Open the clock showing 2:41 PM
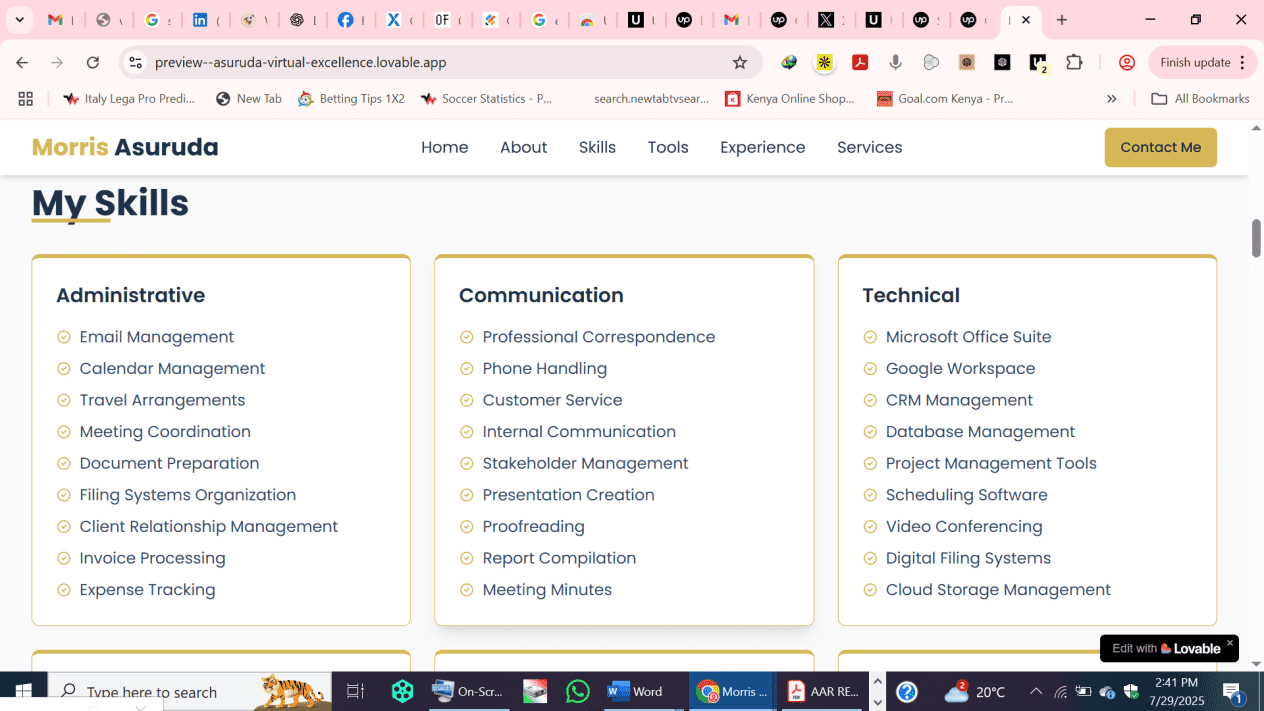 (1174, 691)
